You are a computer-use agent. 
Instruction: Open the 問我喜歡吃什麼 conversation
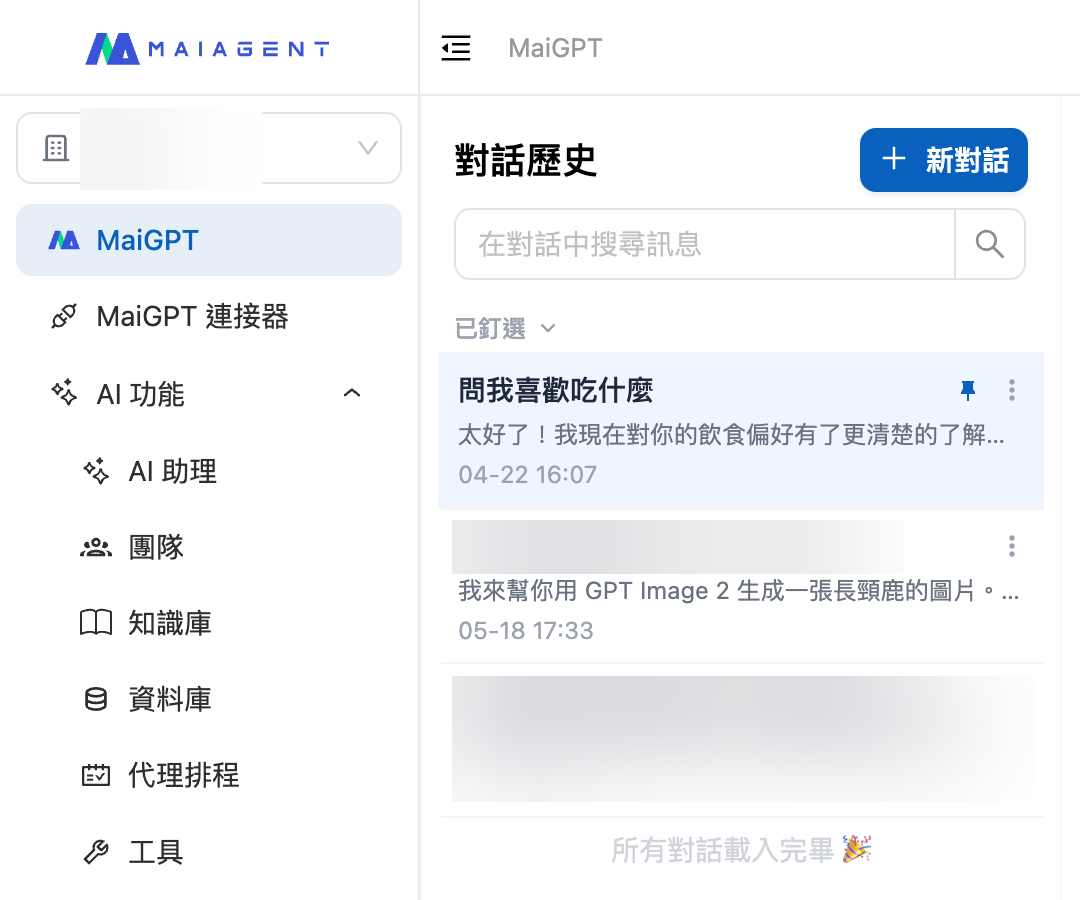coord(741,431)
